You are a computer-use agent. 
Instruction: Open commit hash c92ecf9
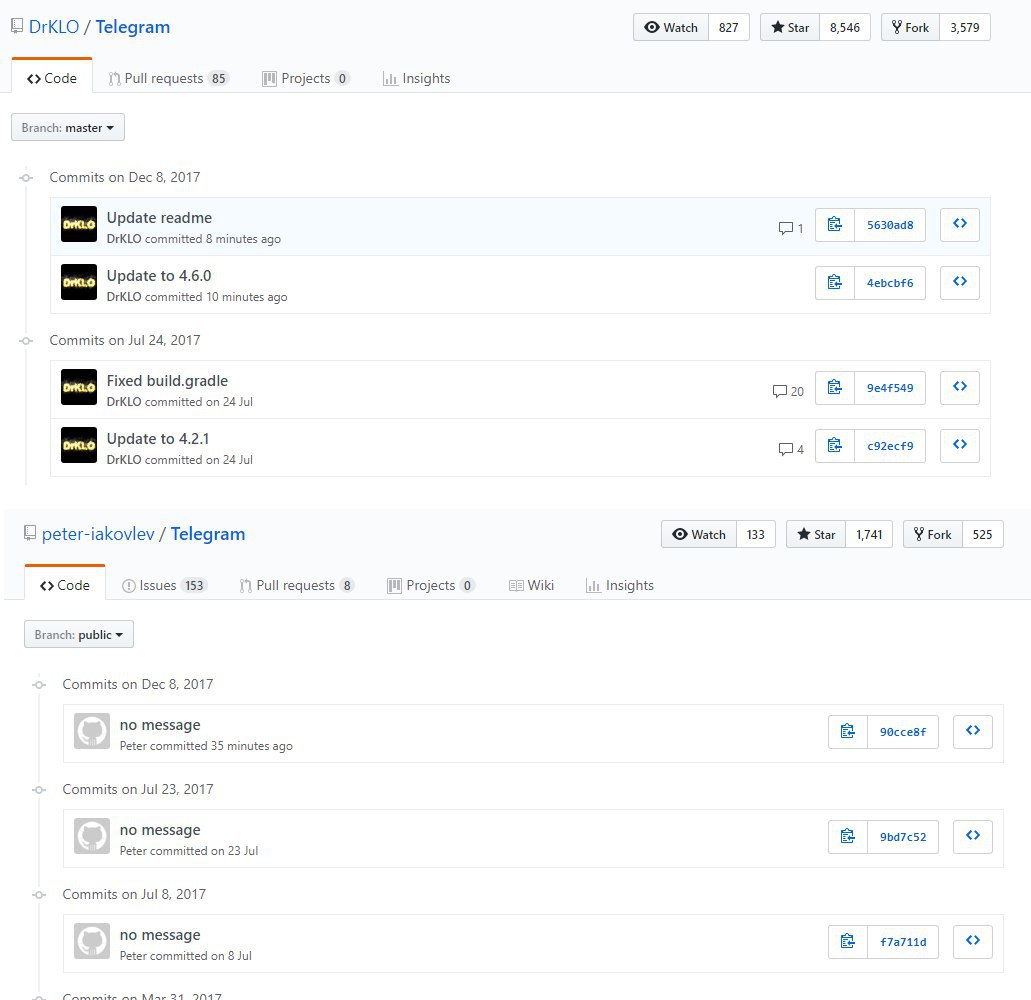890,446
